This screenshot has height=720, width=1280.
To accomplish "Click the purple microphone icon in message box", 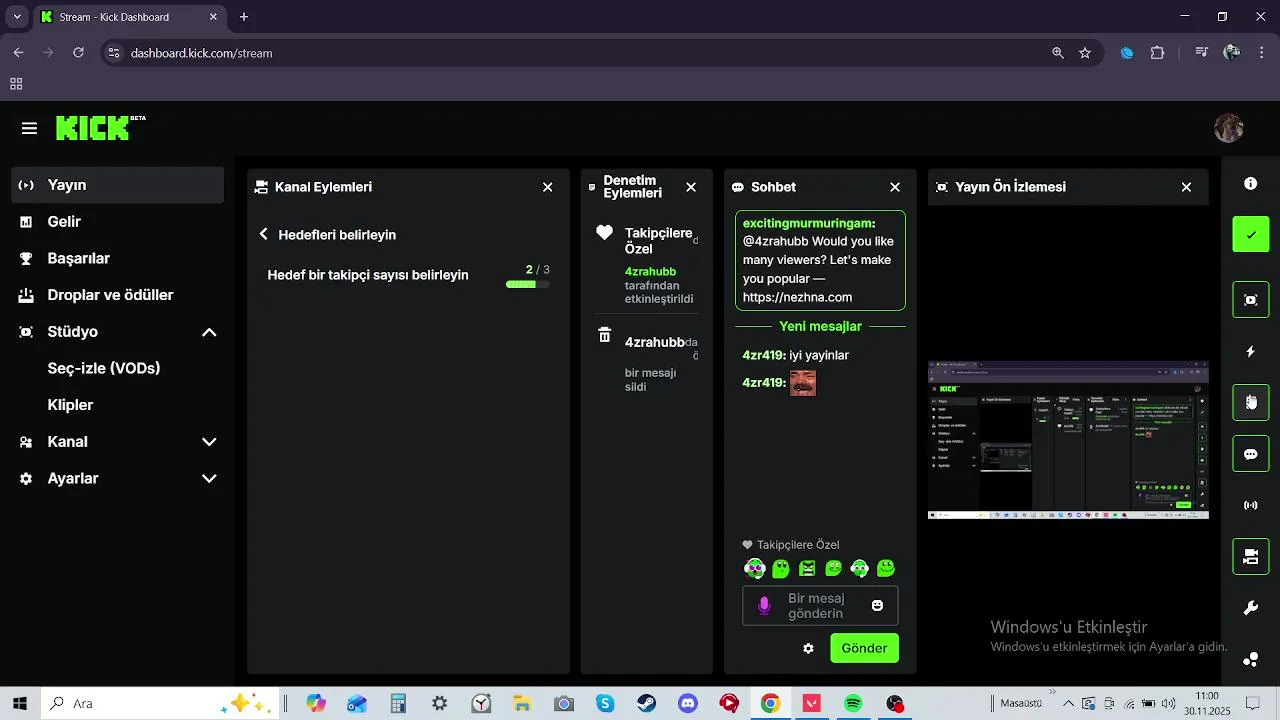I will 764,606.
